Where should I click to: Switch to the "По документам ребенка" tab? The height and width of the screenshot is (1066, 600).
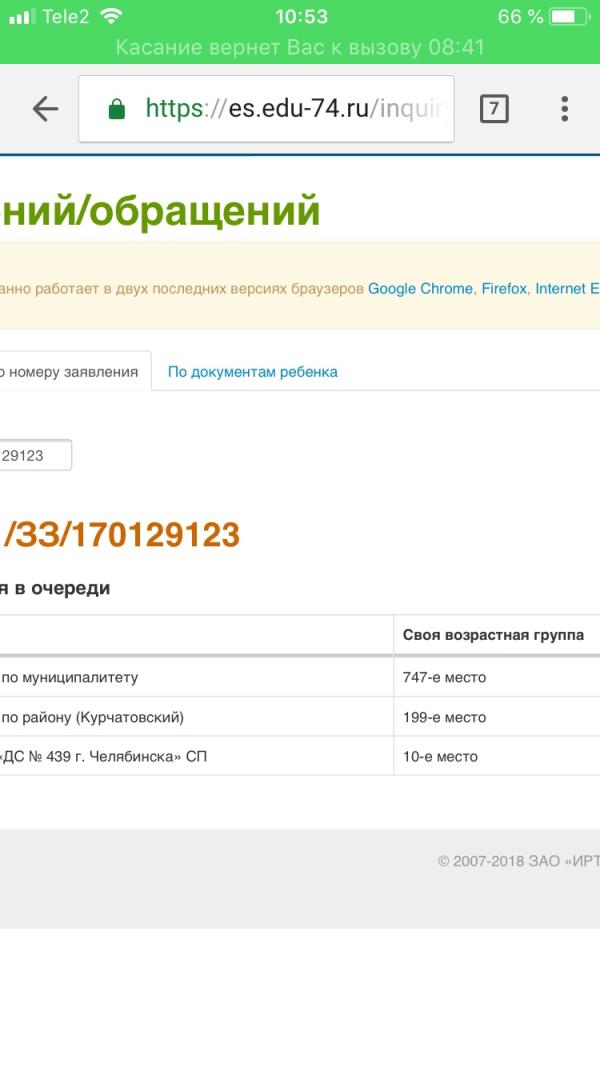[x=252, y=372]
